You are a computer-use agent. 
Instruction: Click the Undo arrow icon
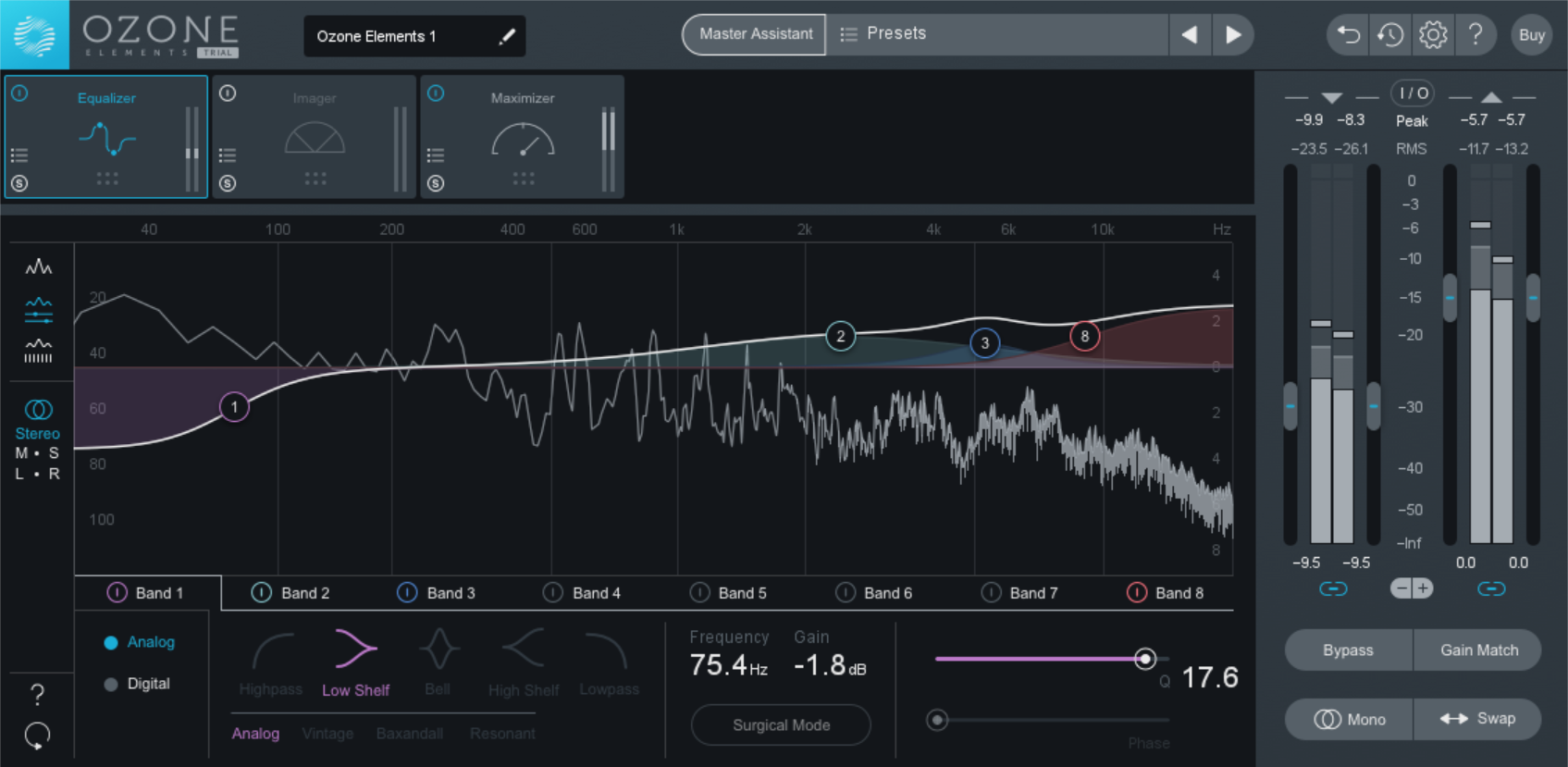click(x=1348, y=35)
